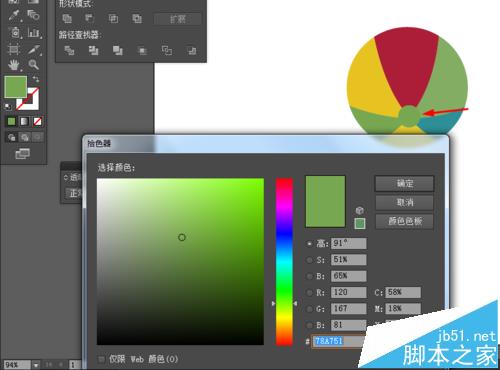Screen dimensions: 500x370
Task: Click the hue field showing 91°
Action: 349,243
